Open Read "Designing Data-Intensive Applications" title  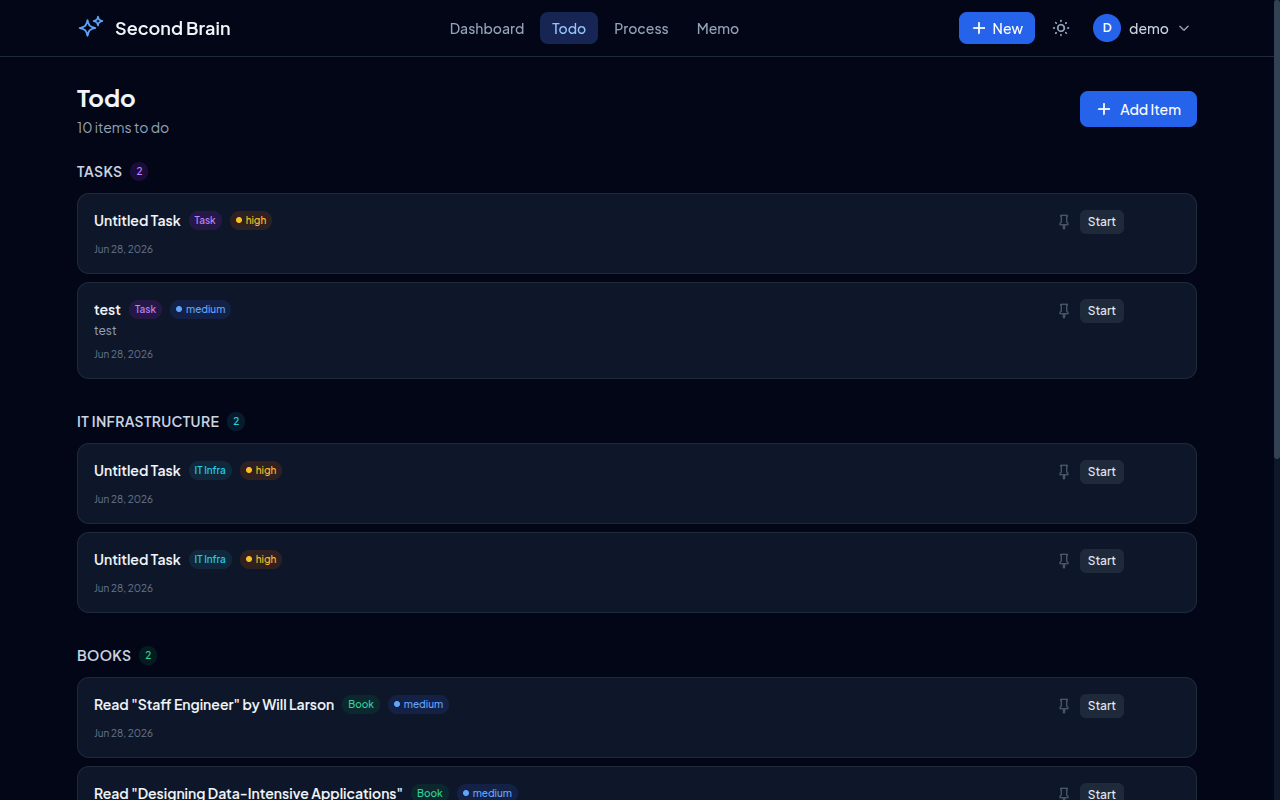coord(248,793)
